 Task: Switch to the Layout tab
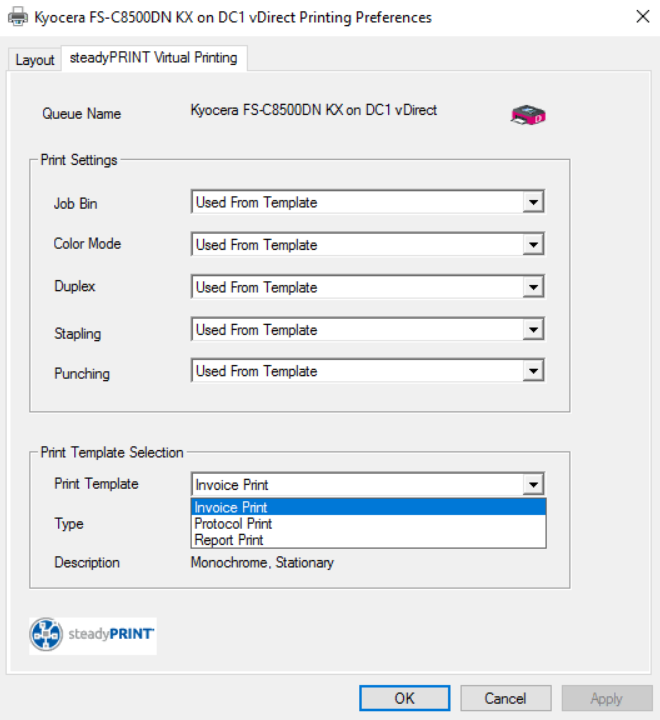point(35,60)
